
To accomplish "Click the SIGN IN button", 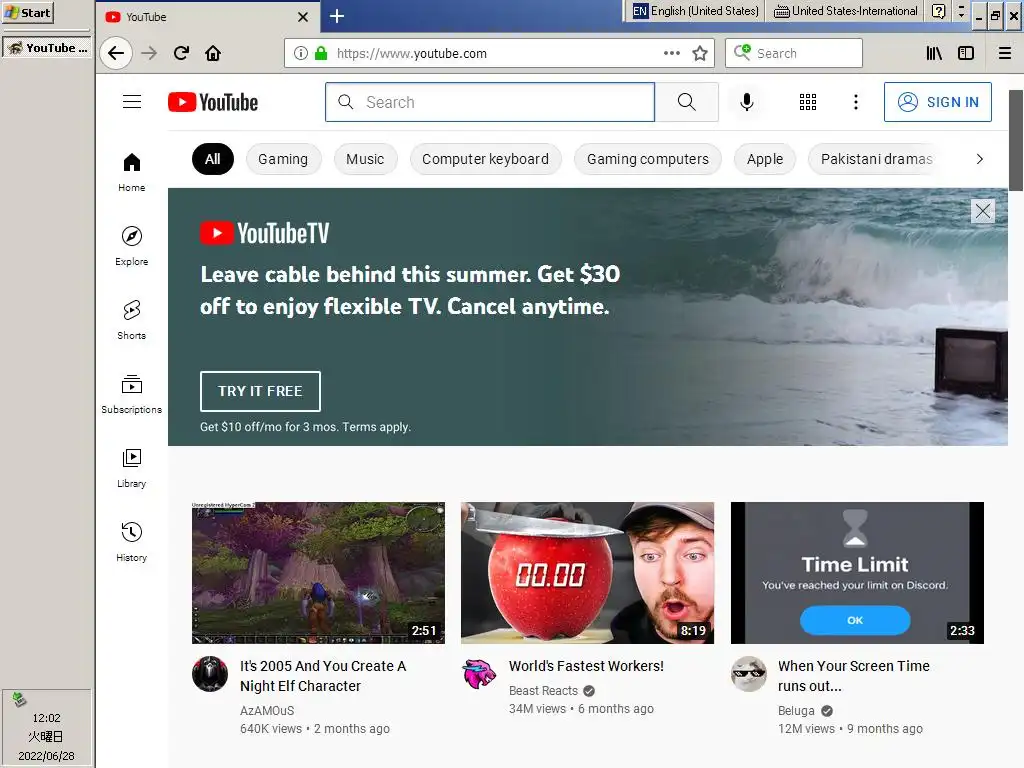I will tap(938, 102).
